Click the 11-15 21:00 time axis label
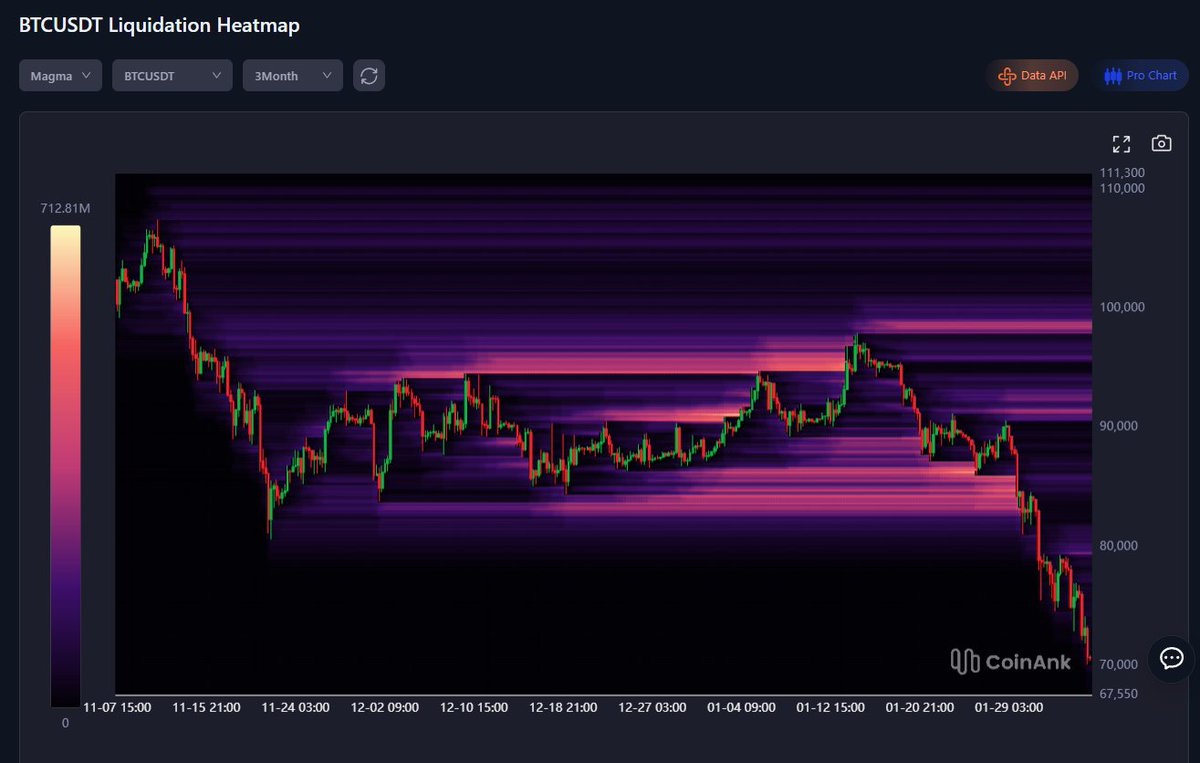The height and width of the screenshot is (763, 1200). [206, 708]
